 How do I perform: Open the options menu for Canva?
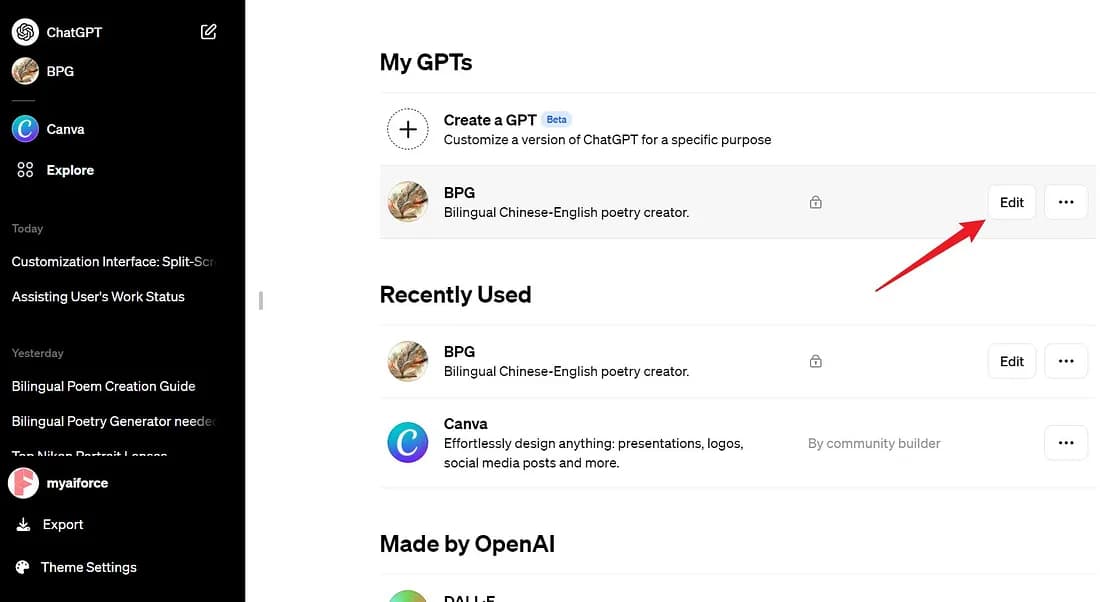[1066, 443]
